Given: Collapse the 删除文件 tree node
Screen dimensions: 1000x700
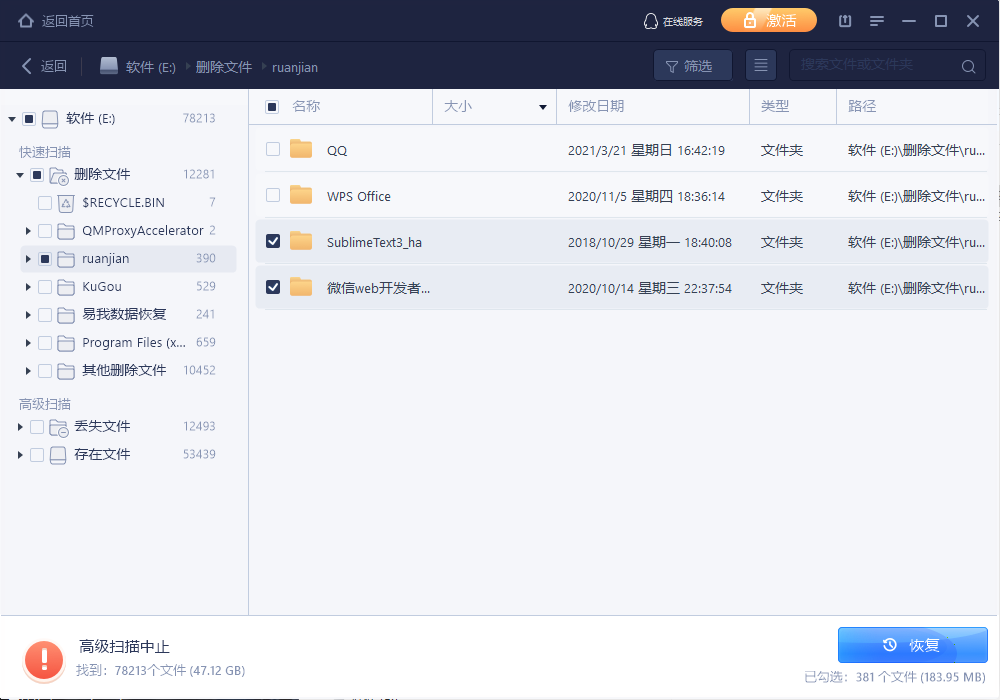Looking at the screenshot, I should click(x=20, y=175).
